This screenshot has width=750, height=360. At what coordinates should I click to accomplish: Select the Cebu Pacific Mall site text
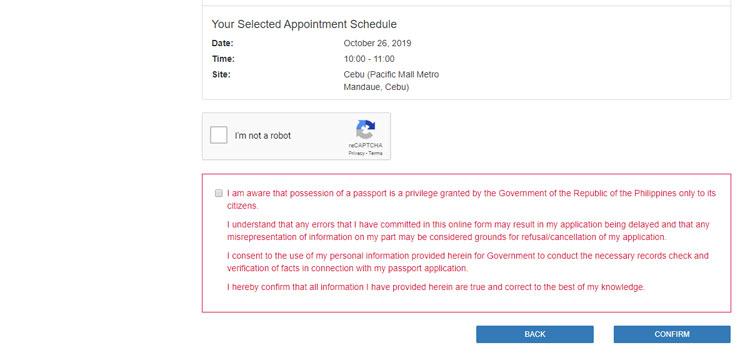391,81
